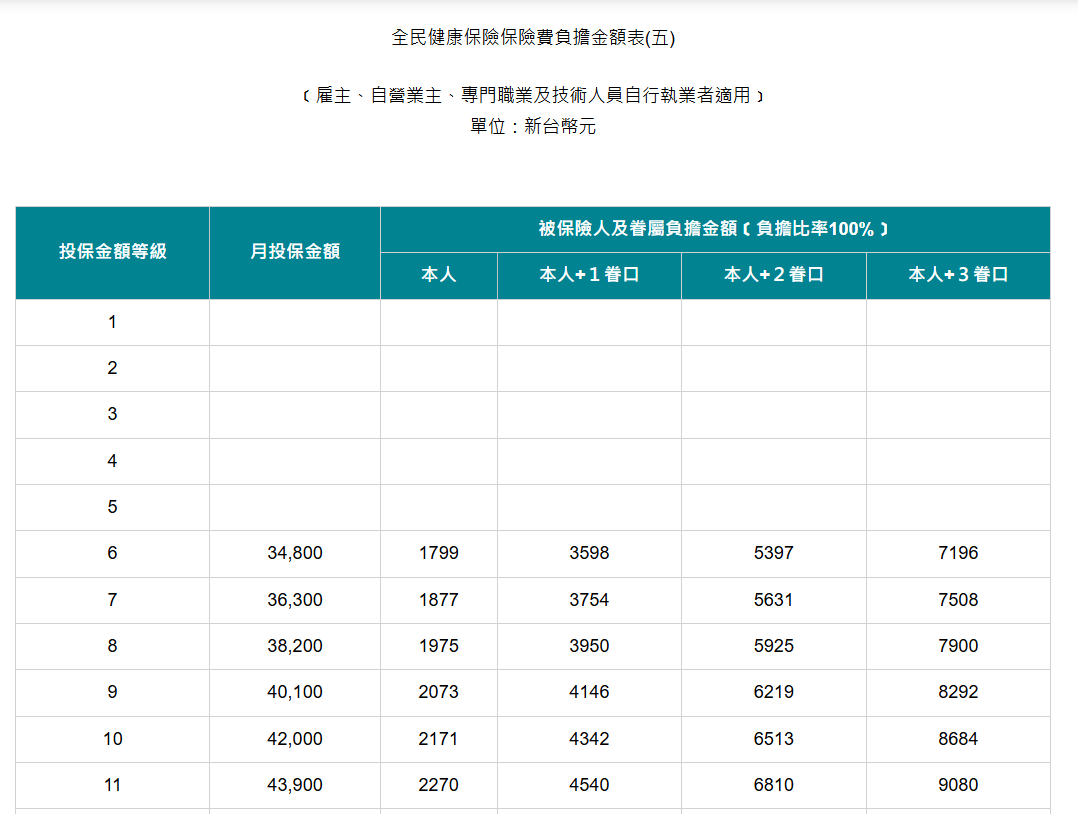Select the 1799 premium cell

click(x=439, y=553)
